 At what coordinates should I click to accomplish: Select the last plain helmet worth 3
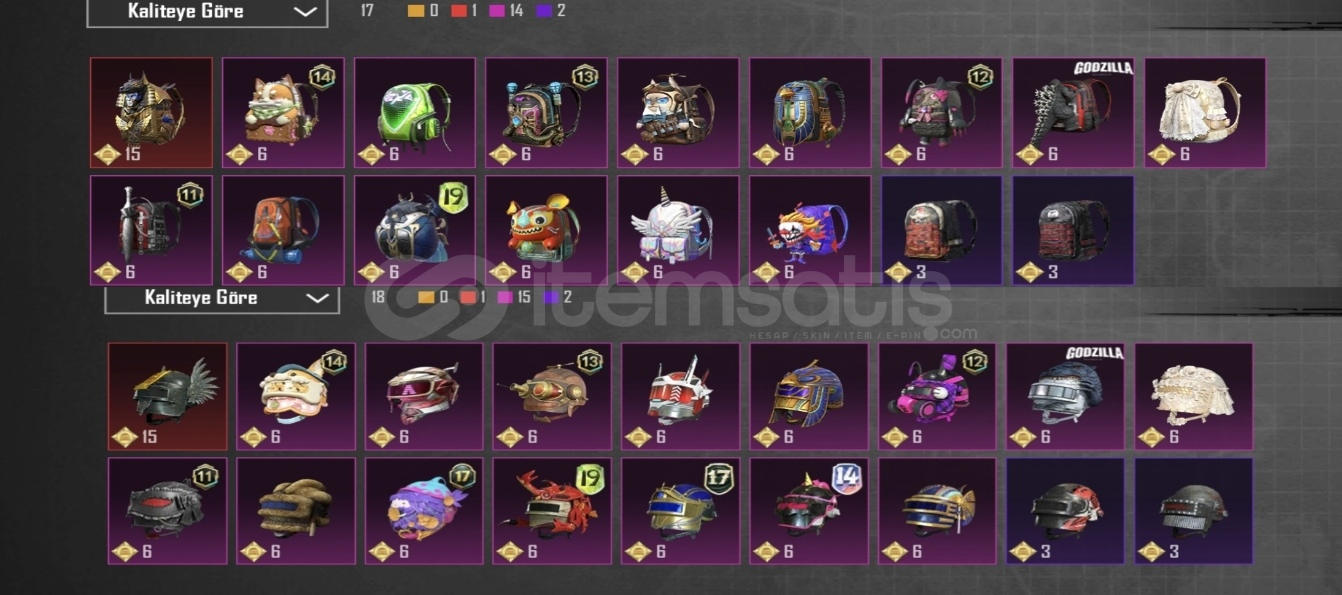click(x=1193, y=511)
